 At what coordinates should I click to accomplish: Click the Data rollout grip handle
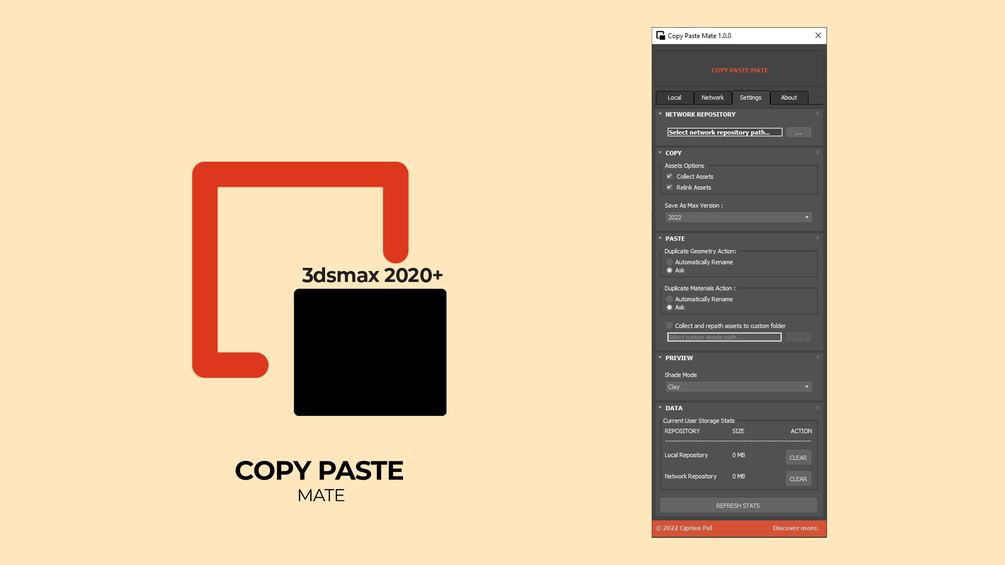pos(817,407)
